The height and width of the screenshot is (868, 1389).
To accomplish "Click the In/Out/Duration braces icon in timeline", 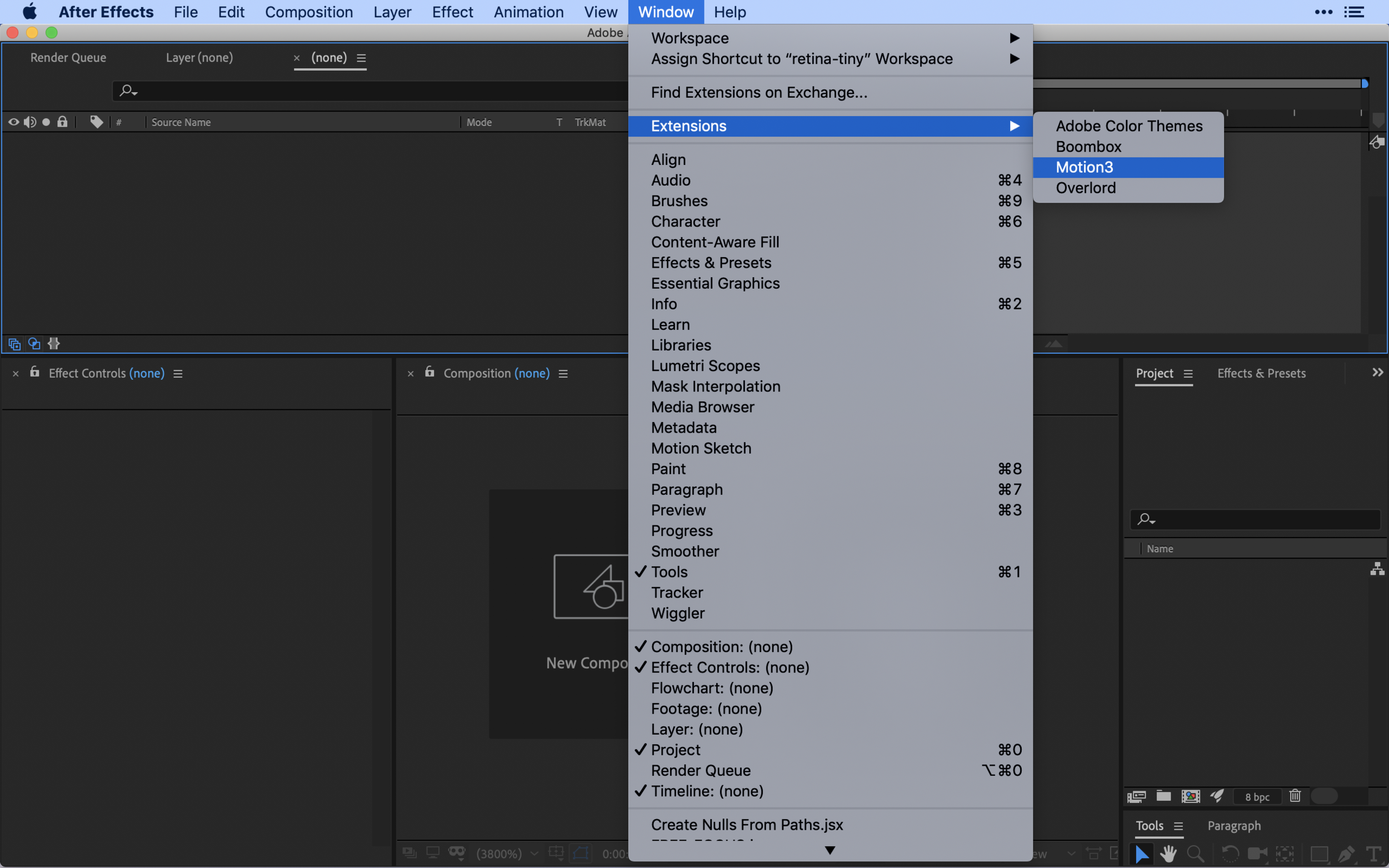I will coord(54,343).
